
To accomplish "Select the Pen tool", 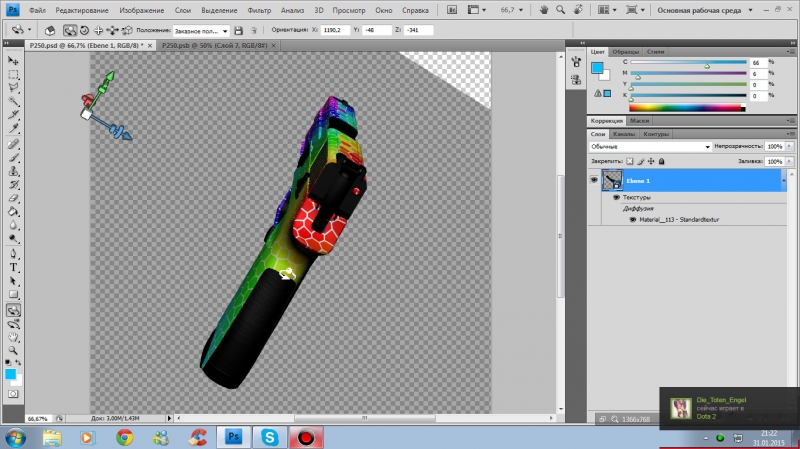I will point(13,254).
